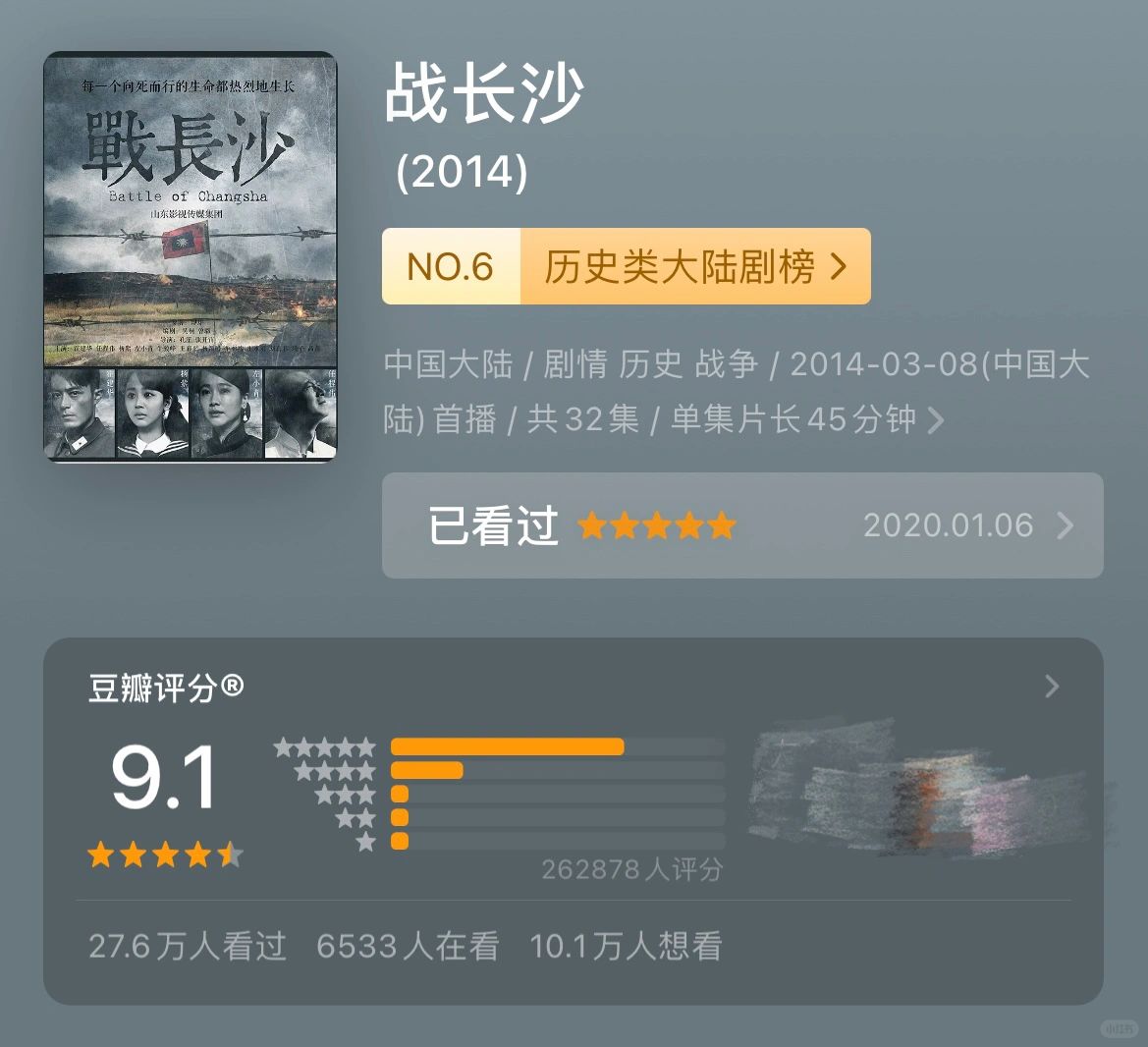Tap the 2020.01.06 watched date
Viewport: 1148px width, 1047px height.
pyautogui.click(x=948, y=525)
